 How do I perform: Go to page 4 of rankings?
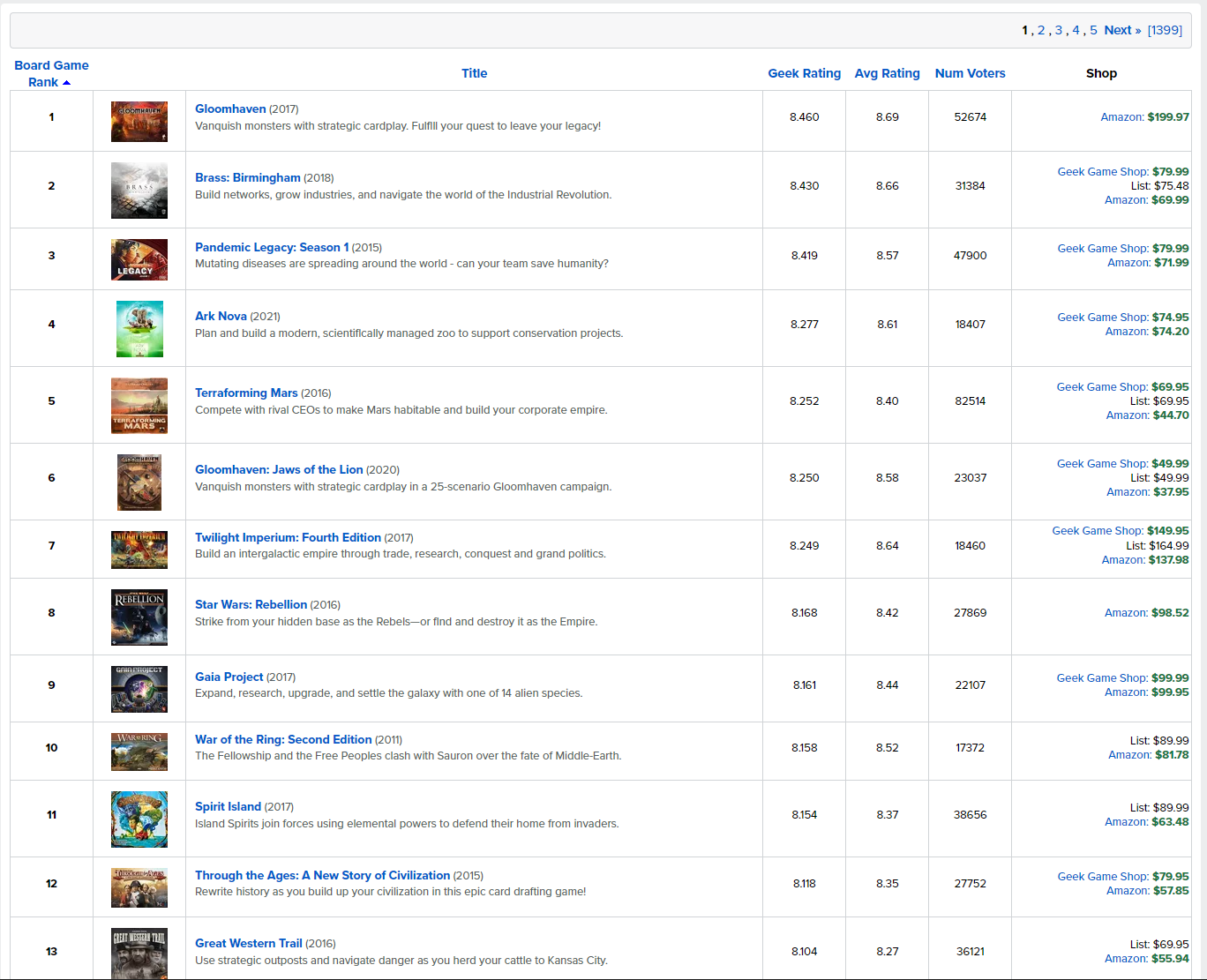(1076, 30)
